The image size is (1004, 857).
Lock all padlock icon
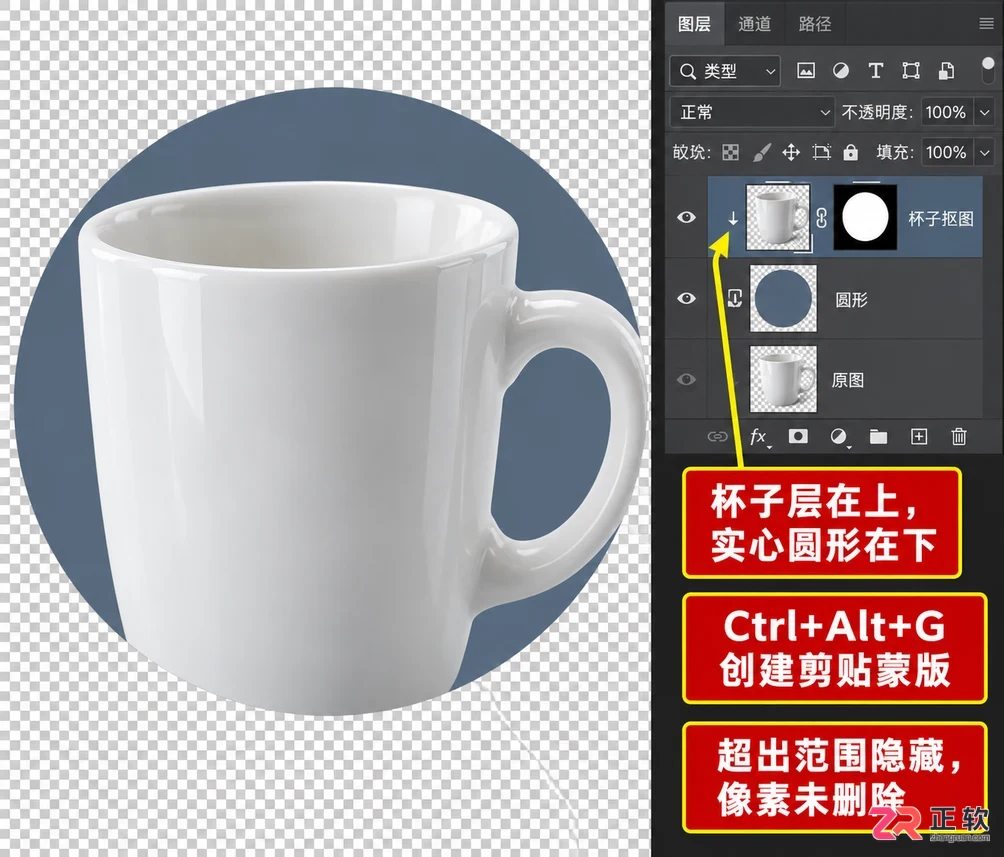pos(850,152)
